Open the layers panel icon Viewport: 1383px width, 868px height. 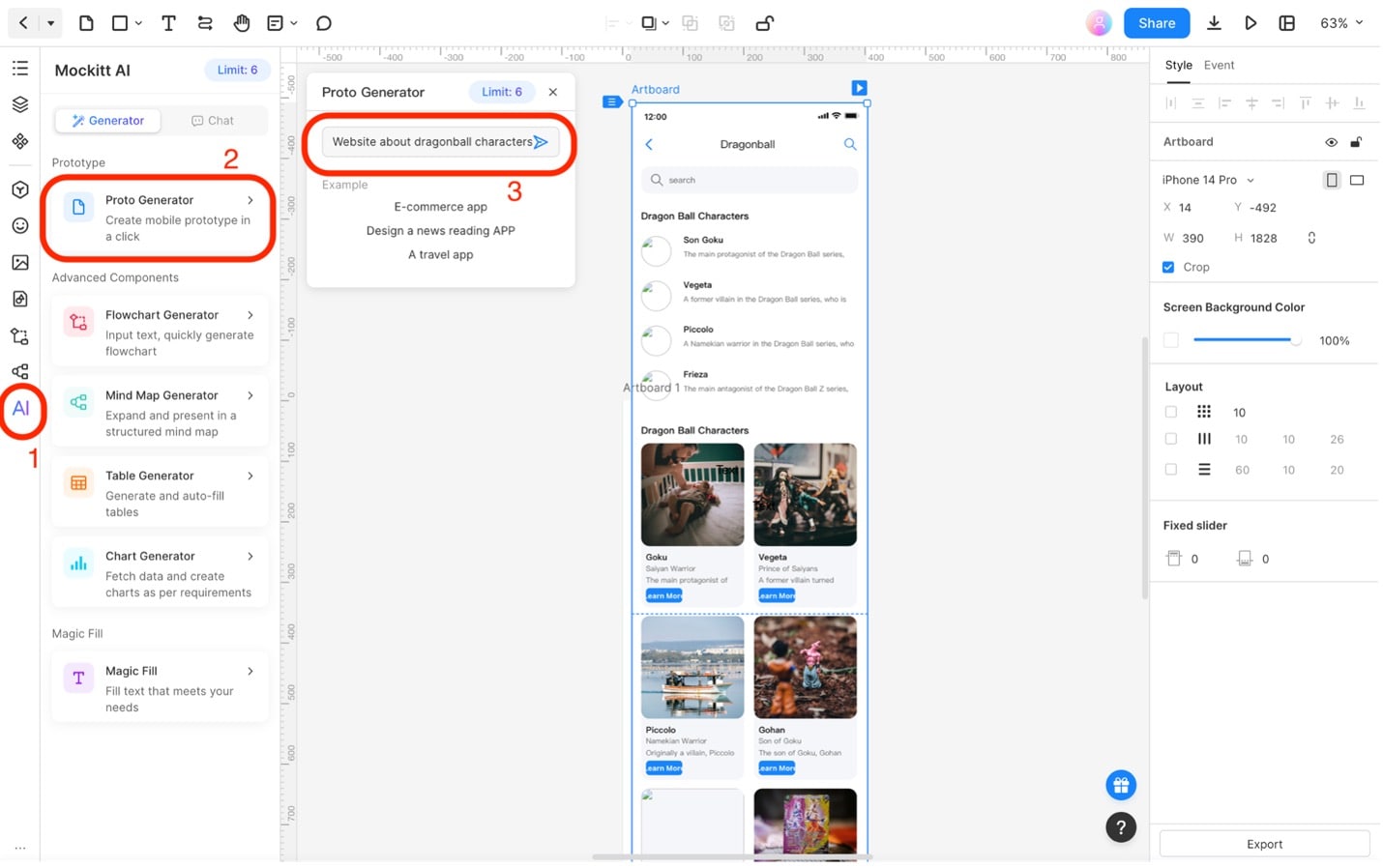[20, 104]
